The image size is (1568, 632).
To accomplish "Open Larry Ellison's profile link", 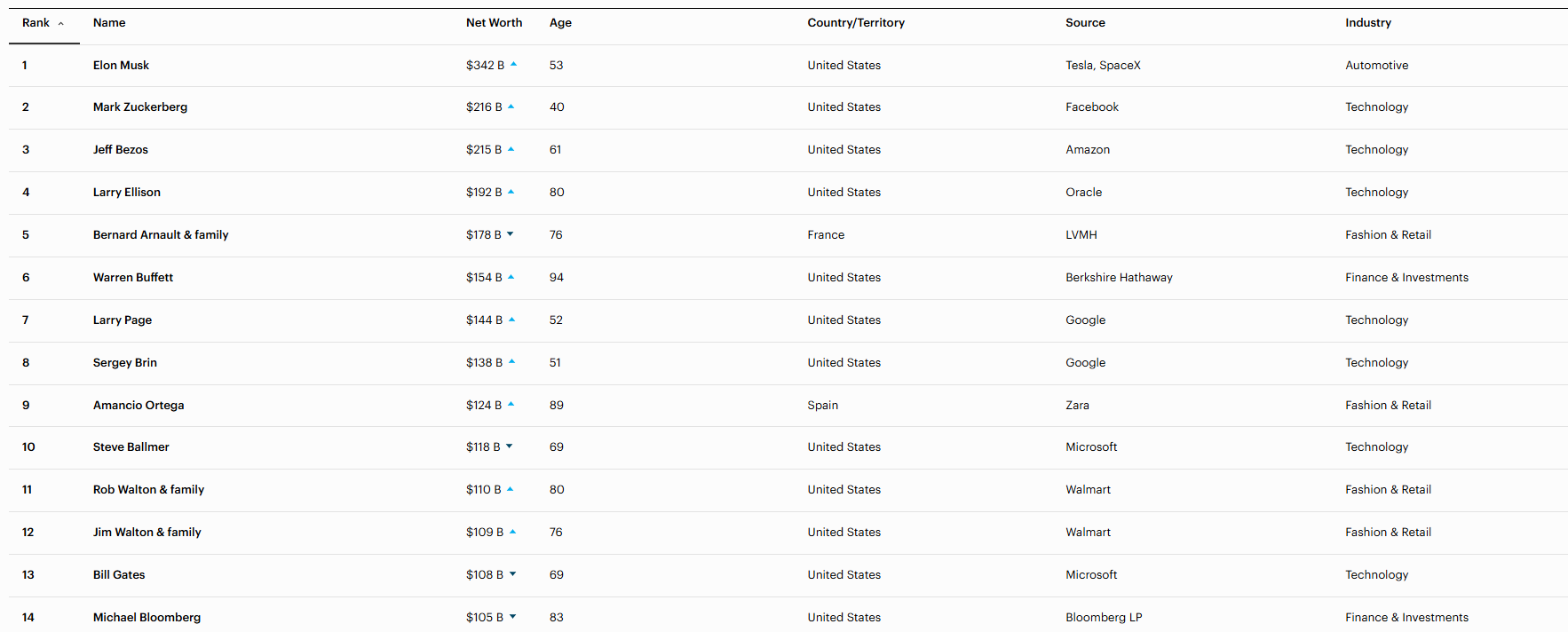I will 127,193.
